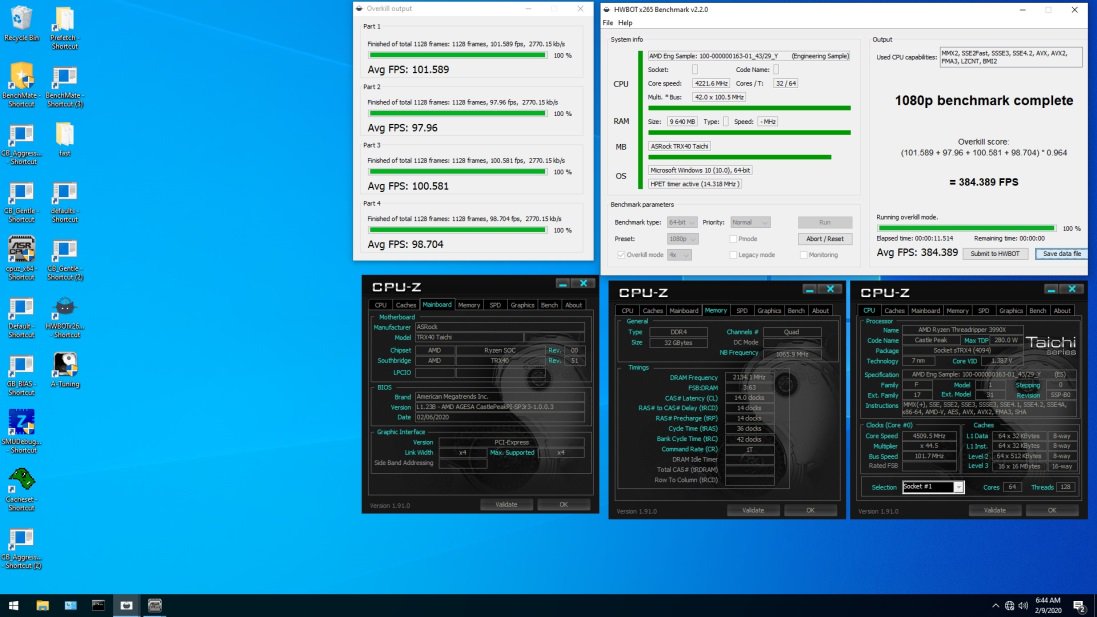Open the Help menu in HWBOT x265
Image resolution: width=1097 pixels, height=617 pixels.
click(625, 22)
